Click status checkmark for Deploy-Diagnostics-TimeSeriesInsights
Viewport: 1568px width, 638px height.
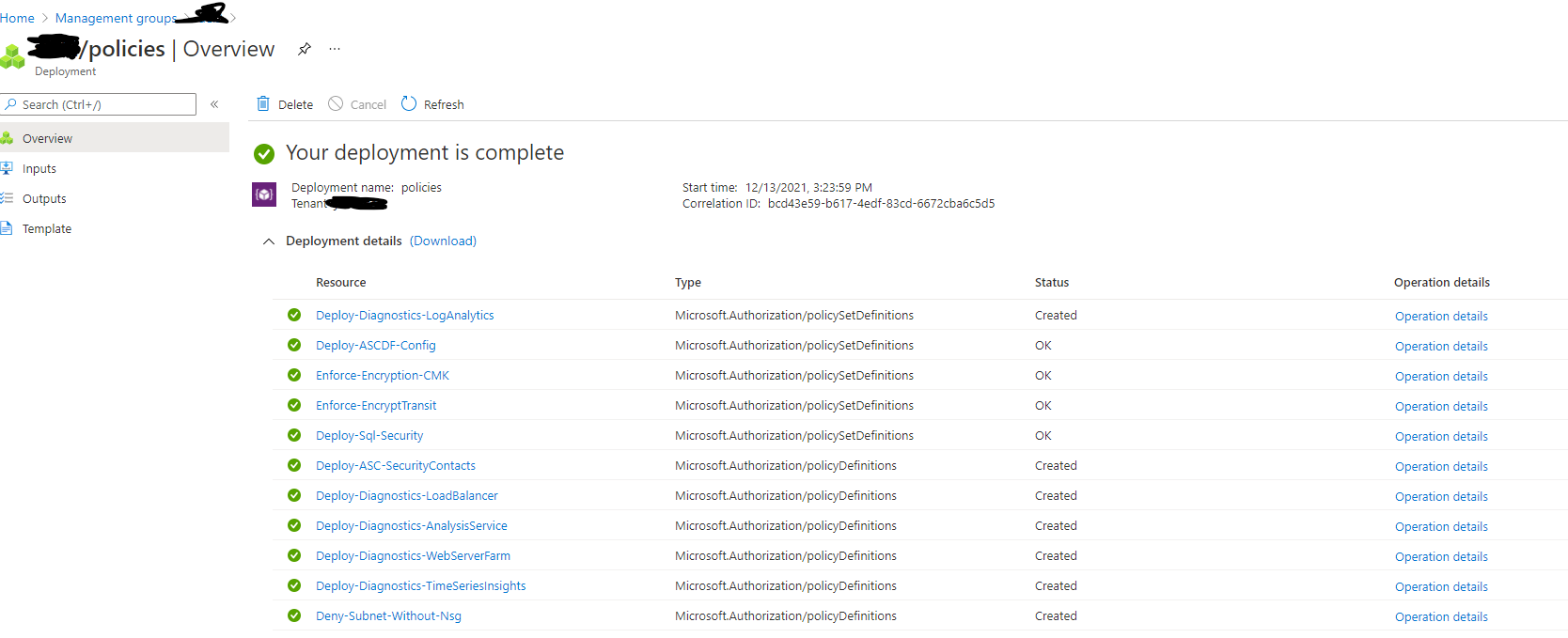click(x=294, y=585)
